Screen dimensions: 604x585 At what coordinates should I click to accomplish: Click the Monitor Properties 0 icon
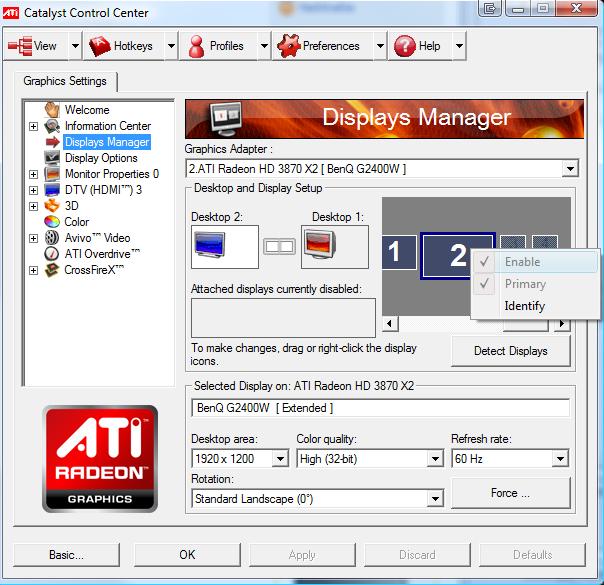coord(52,174)
